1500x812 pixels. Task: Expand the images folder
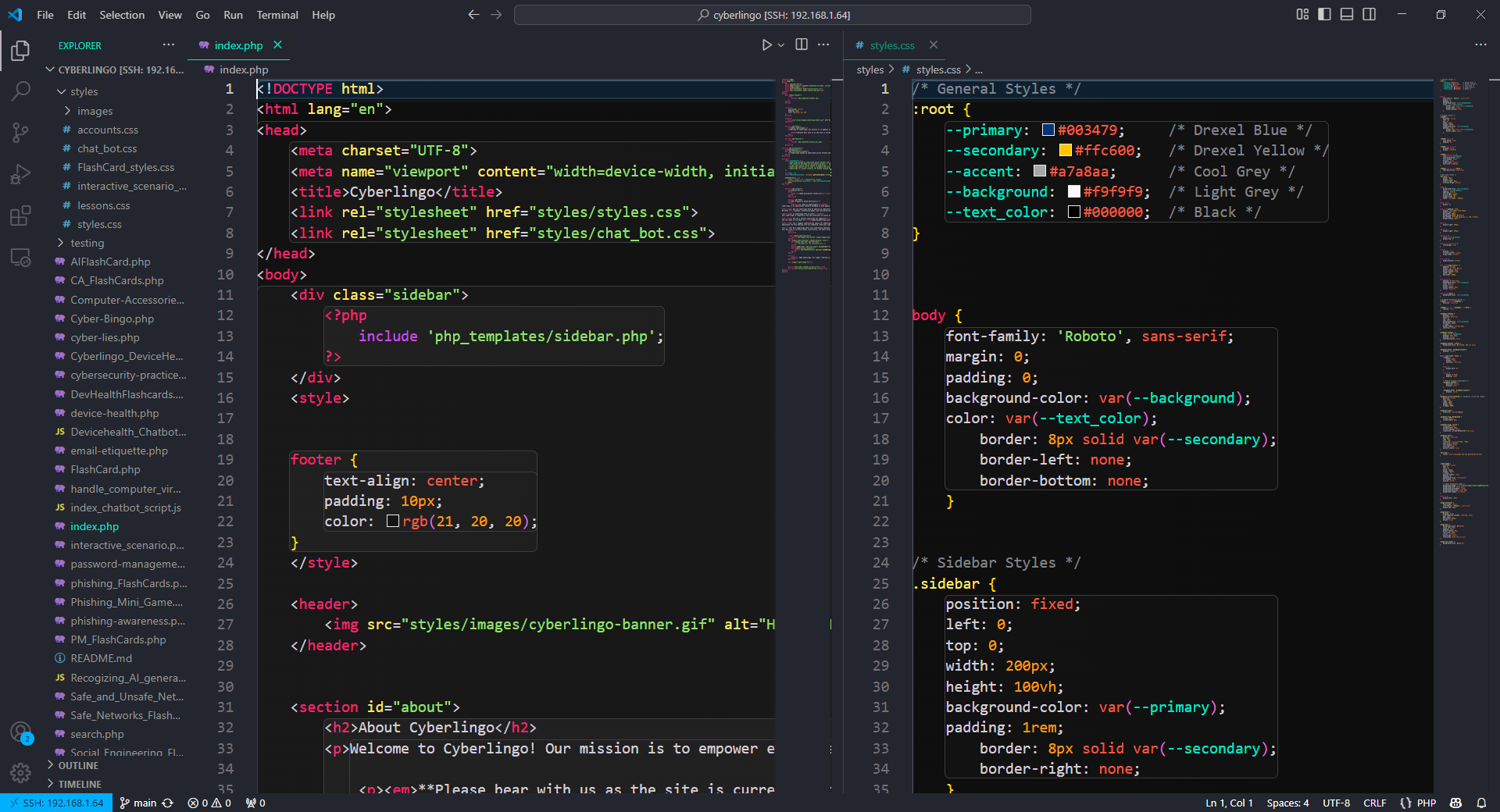click(117, 111)
